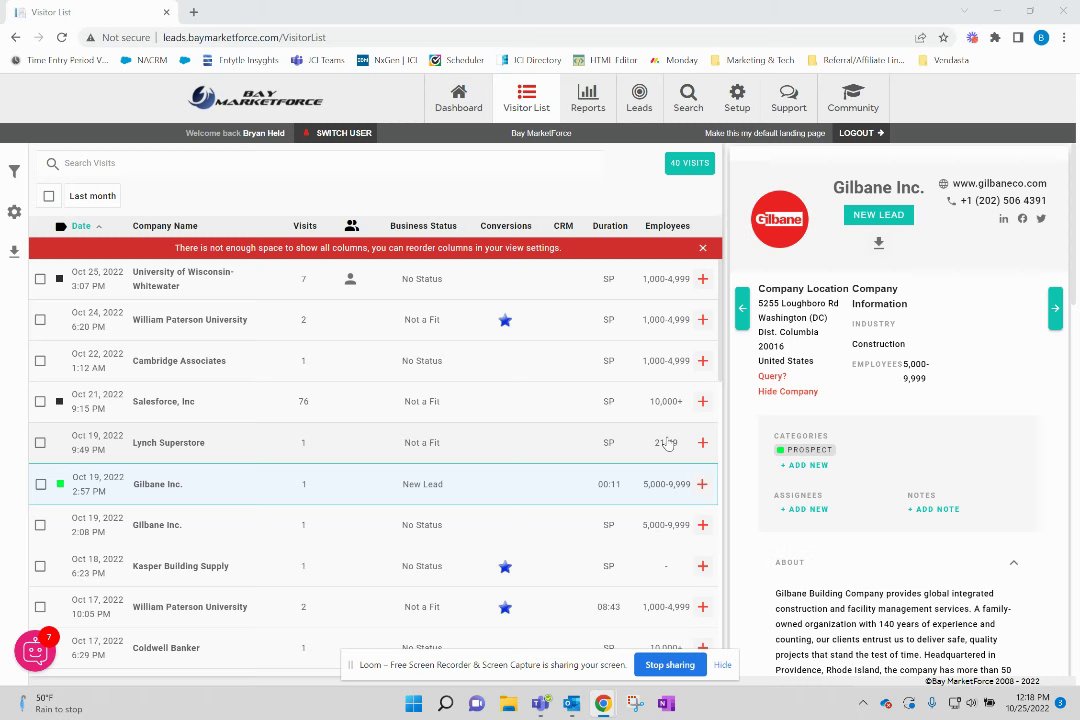The width and height of the screenshot is (1080, 720).
Task: Check the University of Wisconsin-Whitewater row checkbox
Action: (x=41, y=279)
